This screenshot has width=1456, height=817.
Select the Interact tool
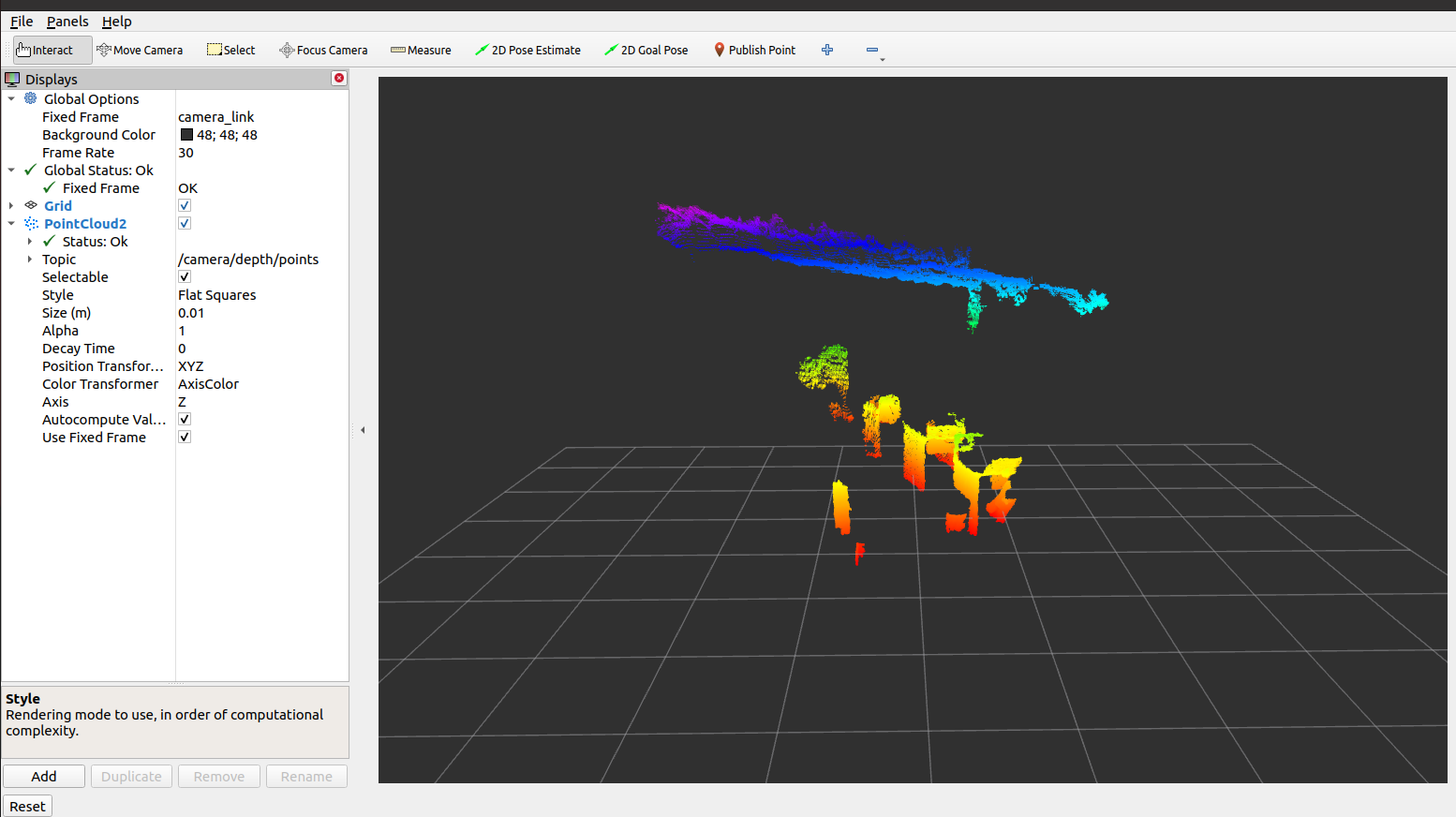pyautogui.click(x=52, y=50)
